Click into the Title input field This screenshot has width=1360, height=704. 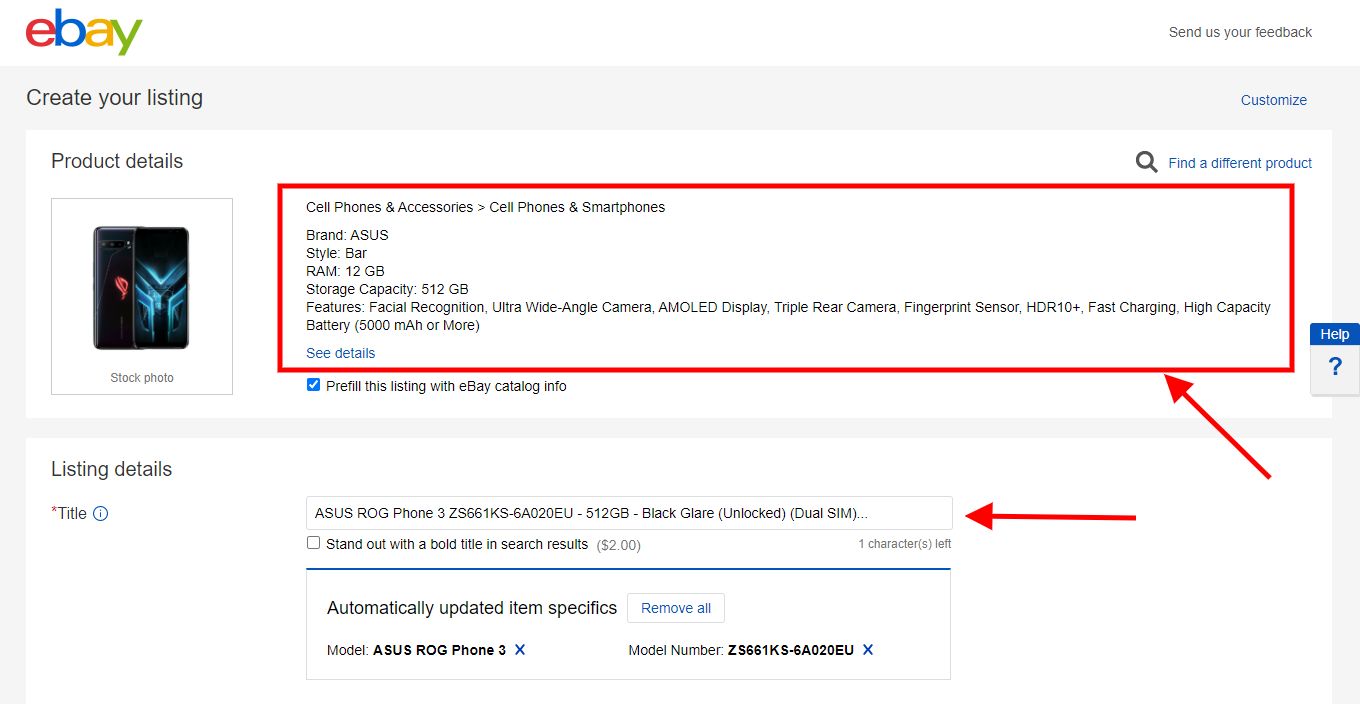coord(629,513)
